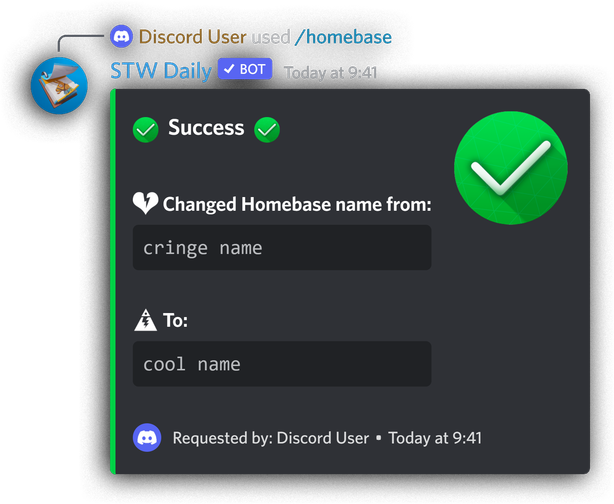Click the 'cringe name' code block
614x504 pixels.
click(282, 247)
